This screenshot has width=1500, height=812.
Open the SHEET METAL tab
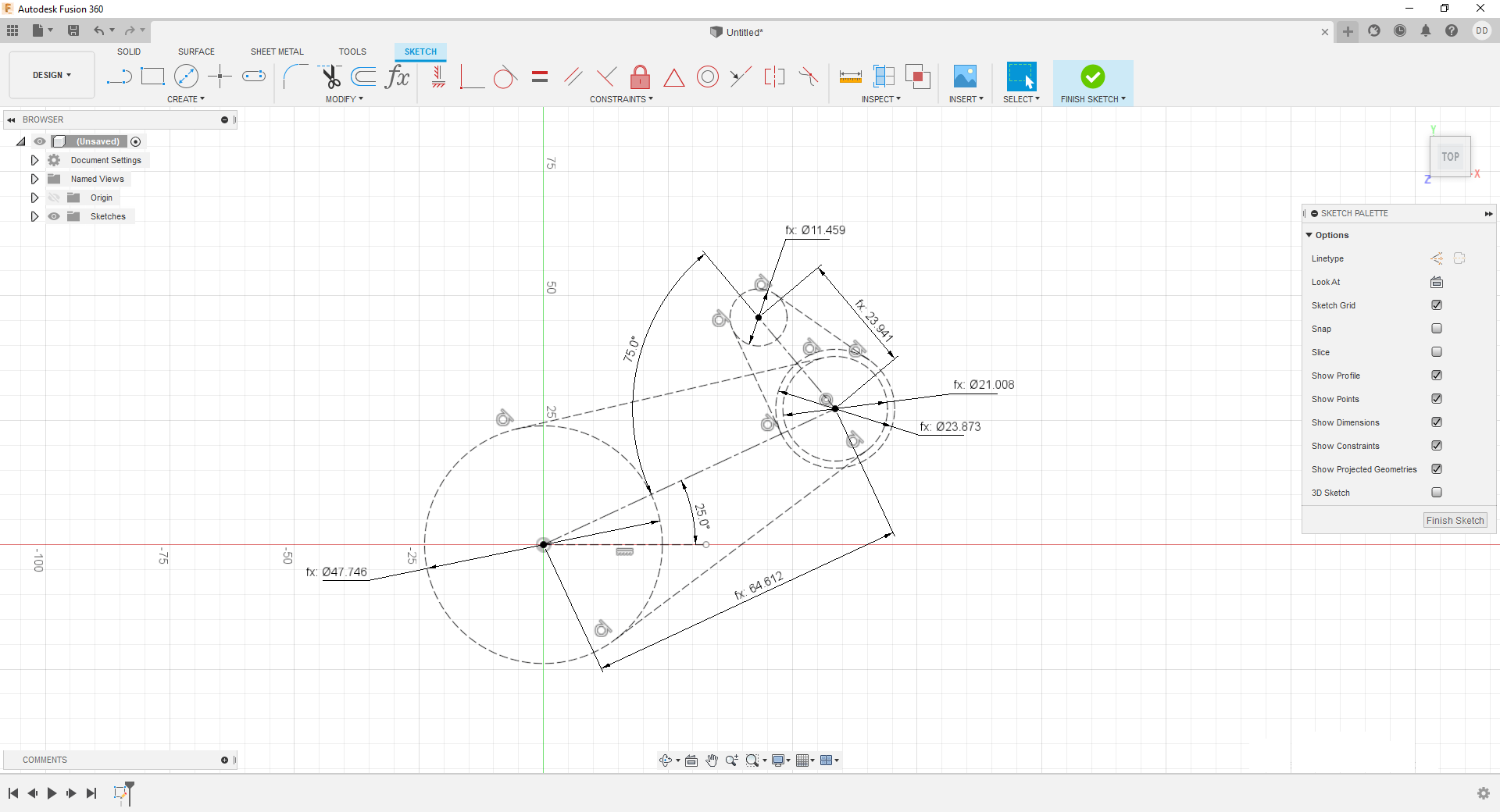[277, 52]
